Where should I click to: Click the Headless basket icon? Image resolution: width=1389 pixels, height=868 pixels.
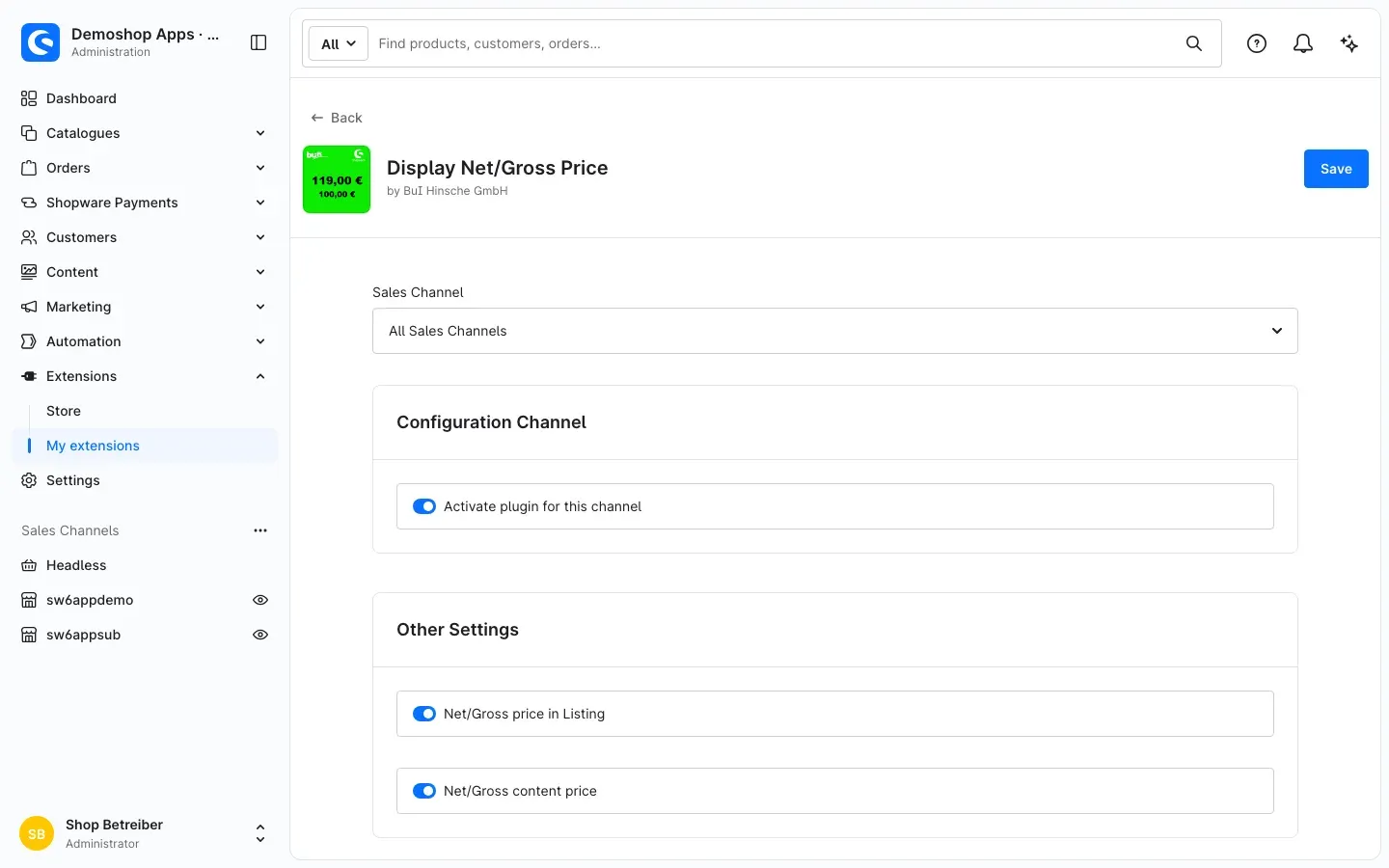click(x=29, y=565)
